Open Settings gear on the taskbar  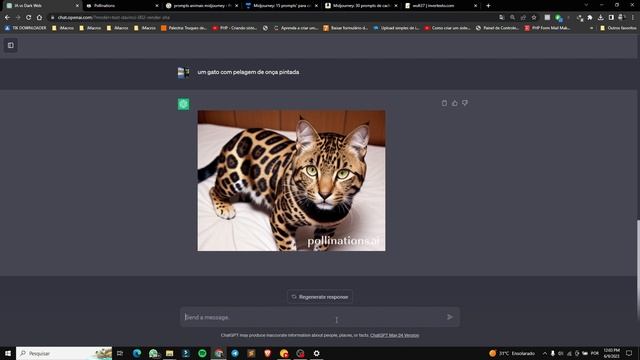[x=316, y=353]
